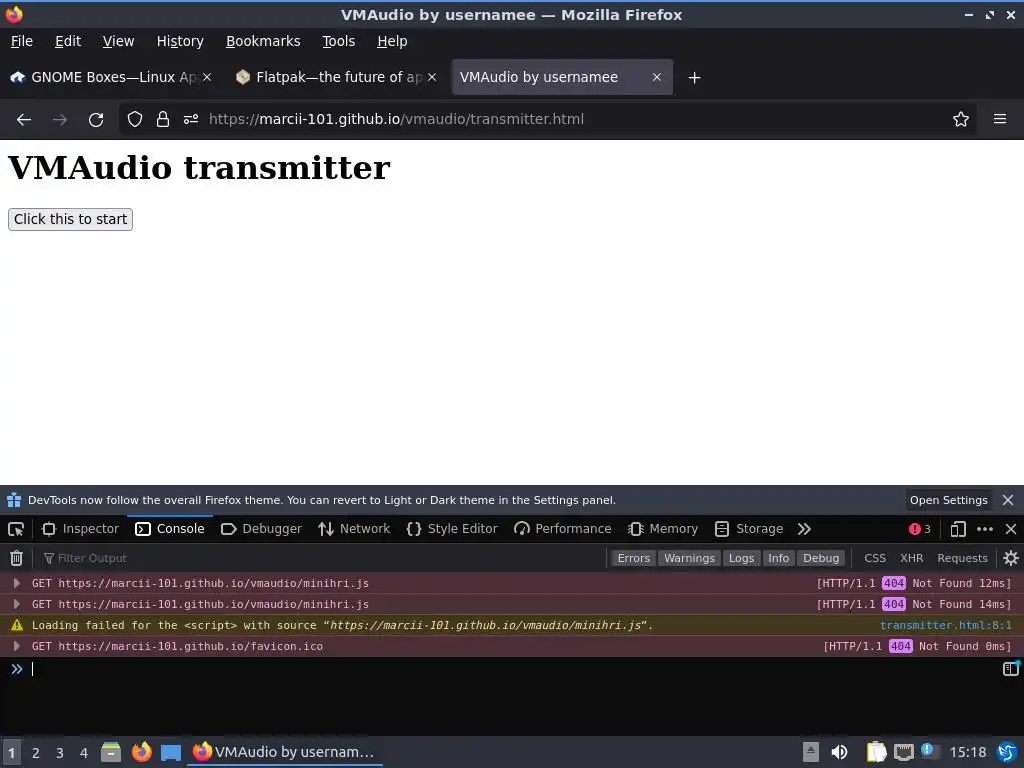Open console settings gear
The height and width of the screenshot is (768, 1024).
click(1011, 558)
